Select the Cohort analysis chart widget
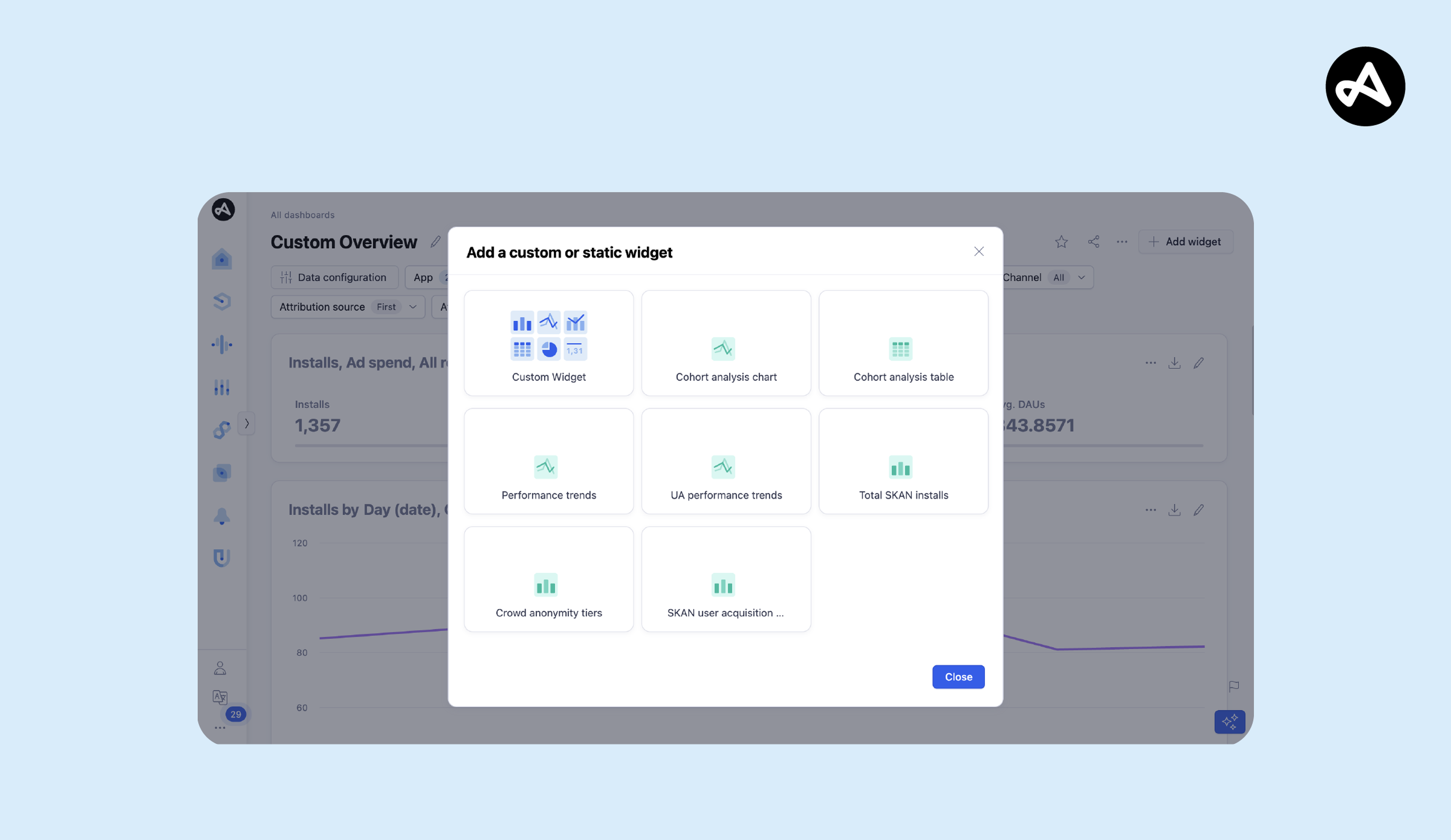 726,343
